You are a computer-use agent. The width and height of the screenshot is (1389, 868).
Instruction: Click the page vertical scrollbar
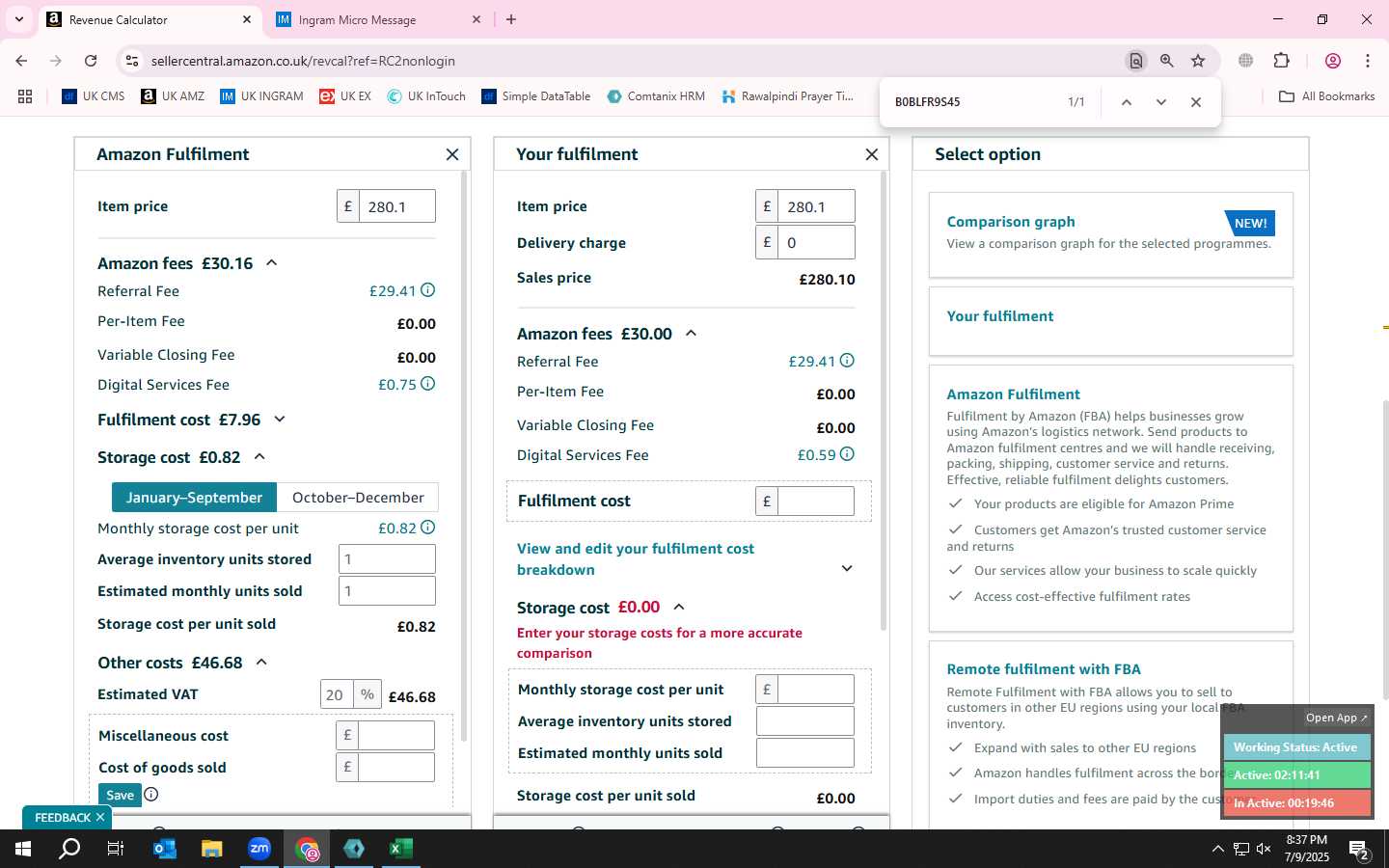(x=1385, y=550)
